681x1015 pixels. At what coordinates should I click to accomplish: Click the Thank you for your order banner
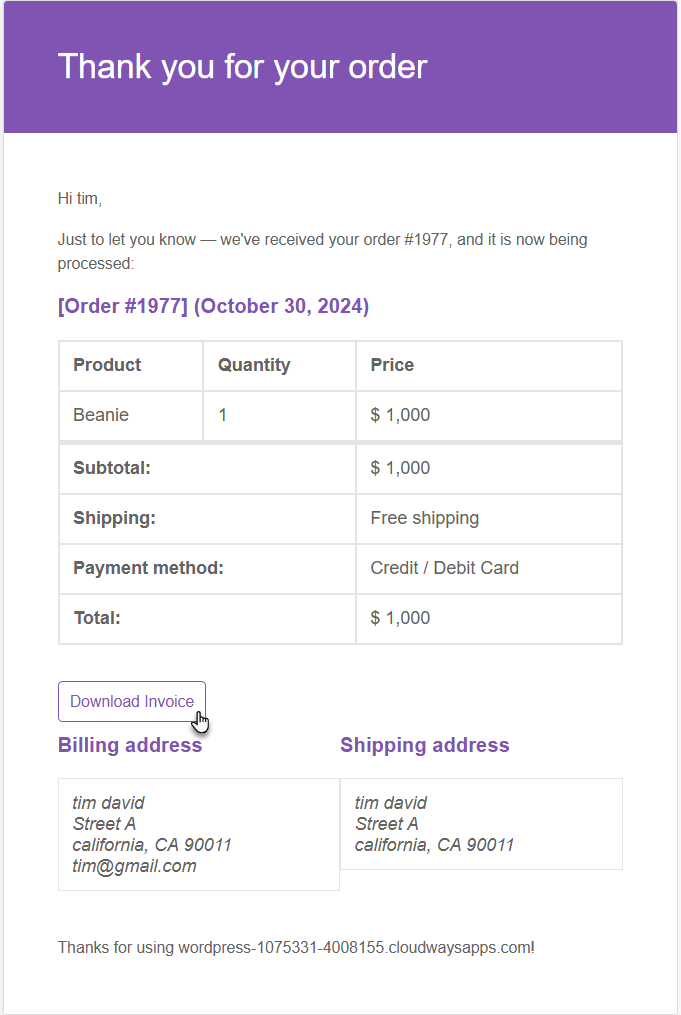[340, 67]
